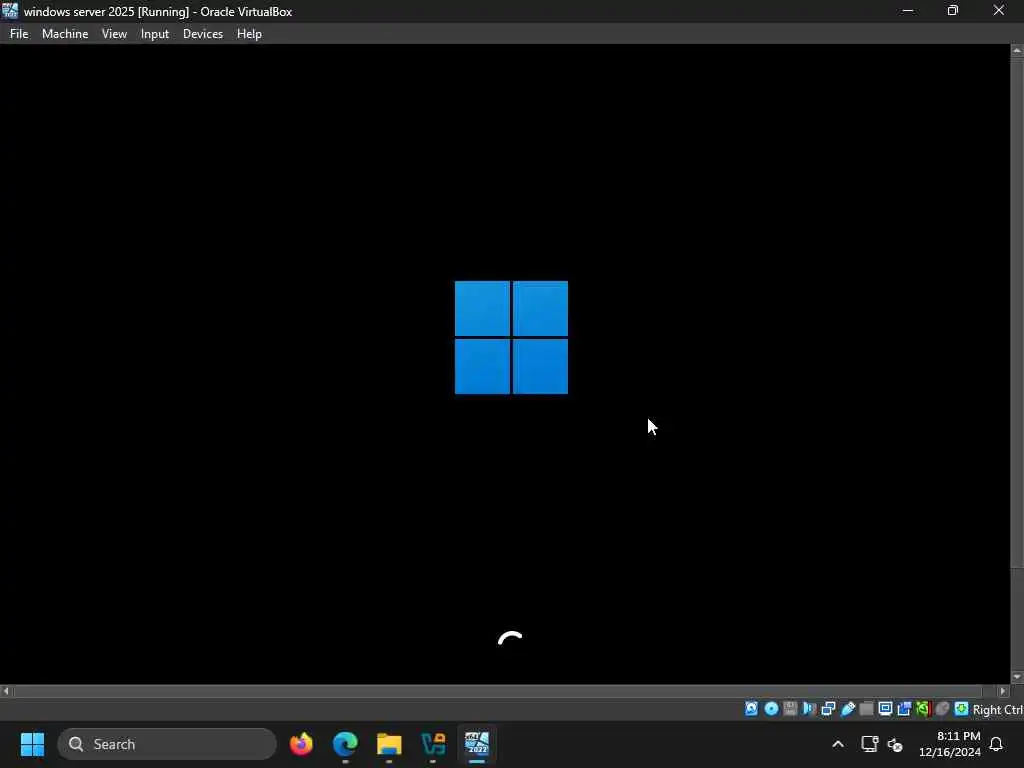Image resolution: width=1024 pixels, height=768 pixels.
Task: Click the hard disk activity indicator icon
Action: pyautogui.click(x=752, y=709)
